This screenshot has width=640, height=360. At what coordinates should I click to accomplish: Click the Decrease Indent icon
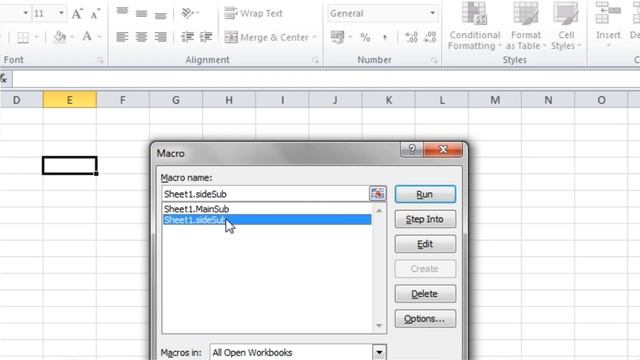(x=187, y=37)
